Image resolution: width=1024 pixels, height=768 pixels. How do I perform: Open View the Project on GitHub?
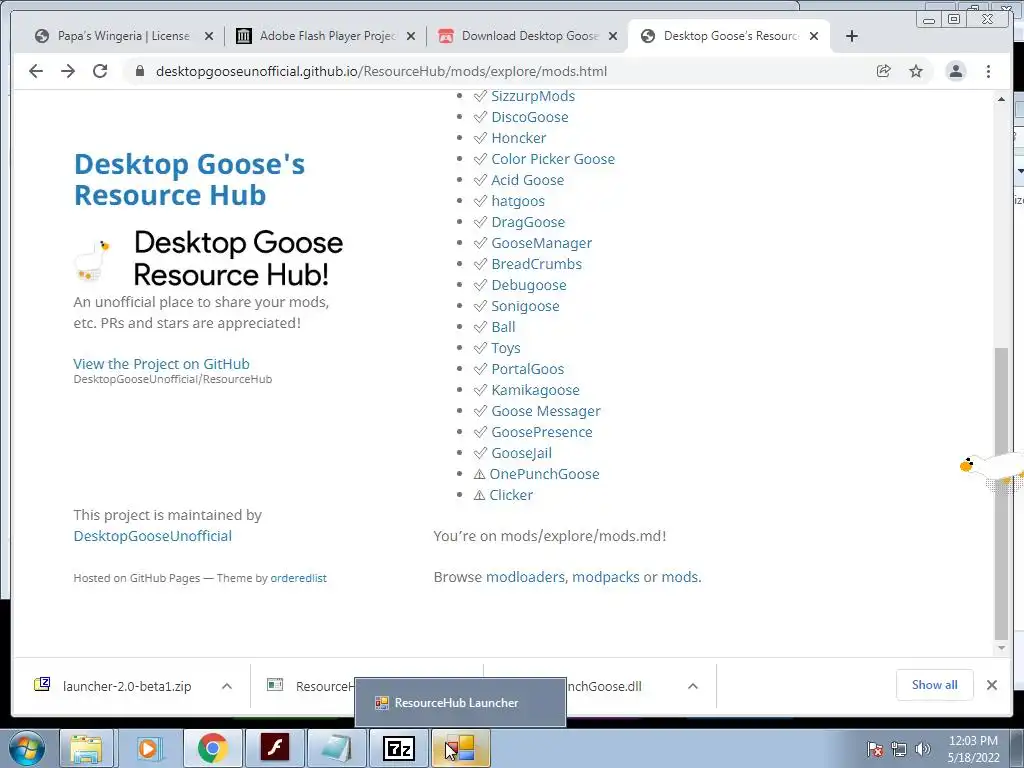[161, 364]
